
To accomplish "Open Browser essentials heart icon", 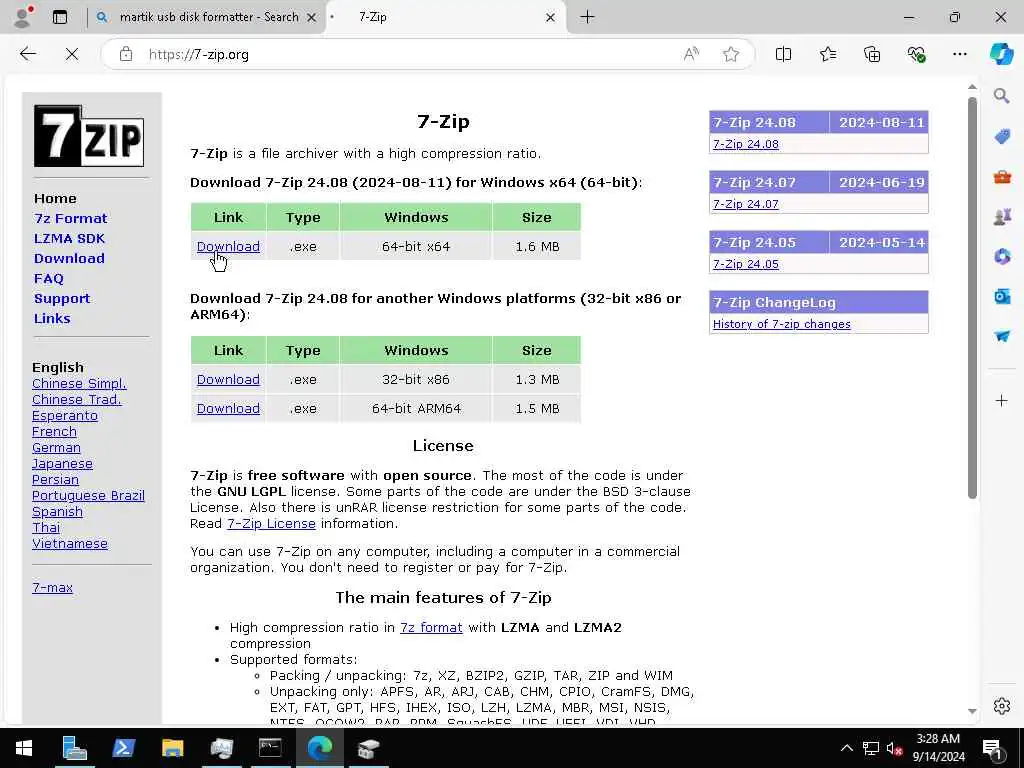I will pyautogui.click(x=916, y=54).
